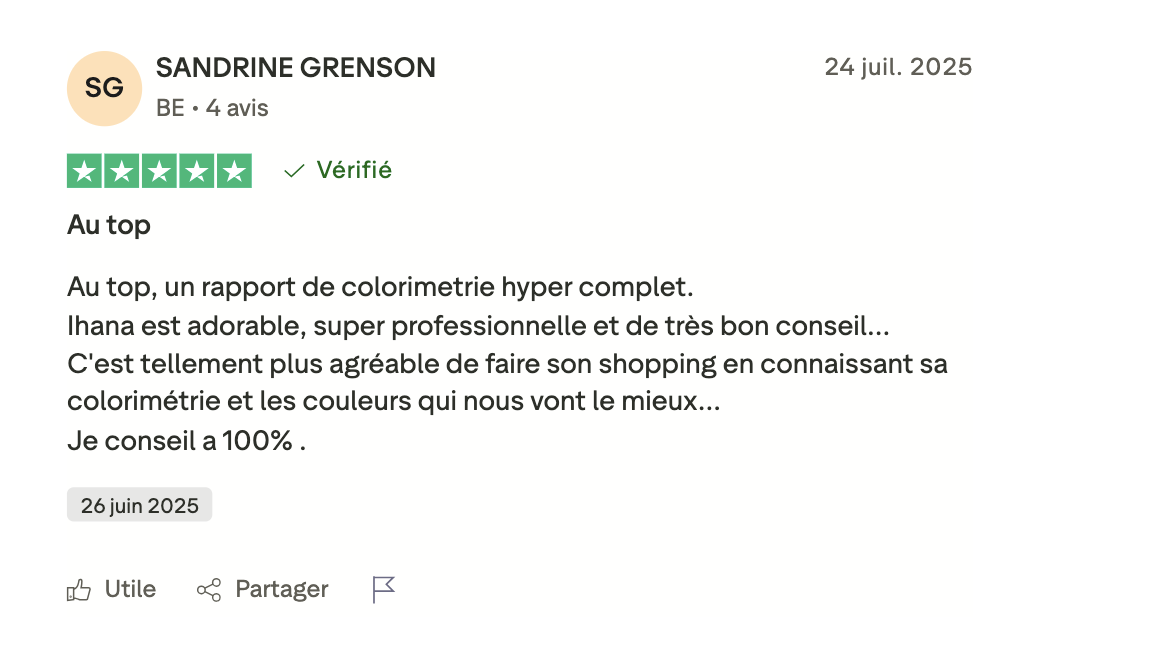Viewport: 1152px width, 658px height.
Task: Click the "26 juin 2025" date badge
Action: pyautogui.click(x=140, y=505)
